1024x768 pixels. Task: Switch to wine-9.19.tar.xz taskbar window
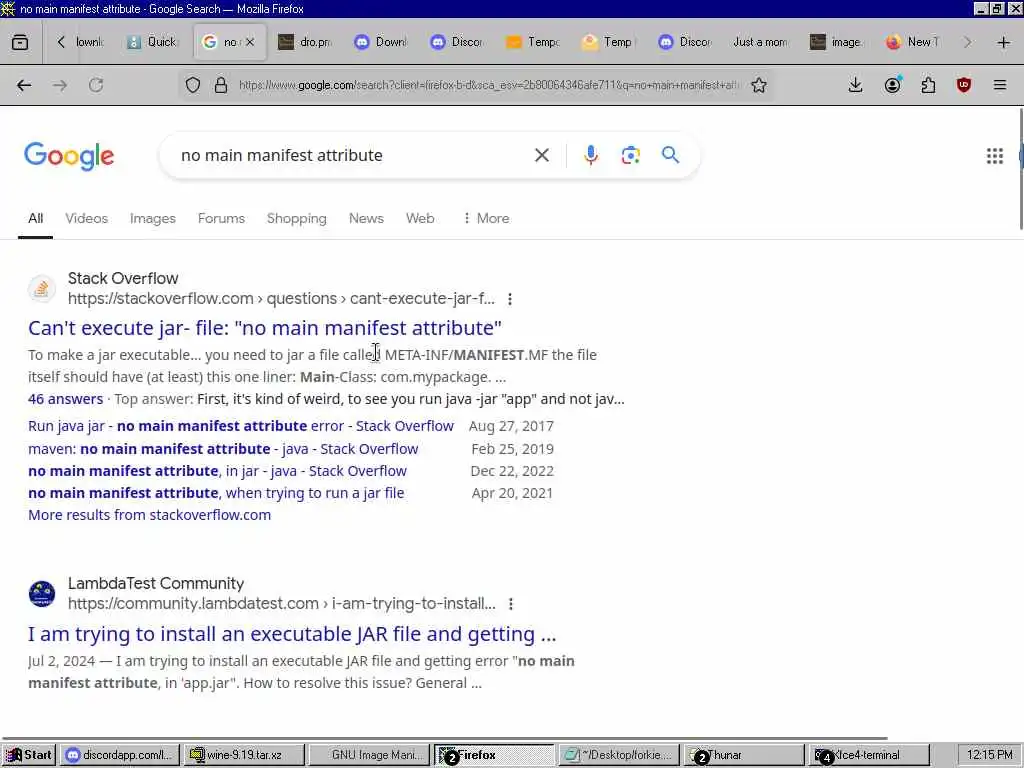click(x=244, y=755)
